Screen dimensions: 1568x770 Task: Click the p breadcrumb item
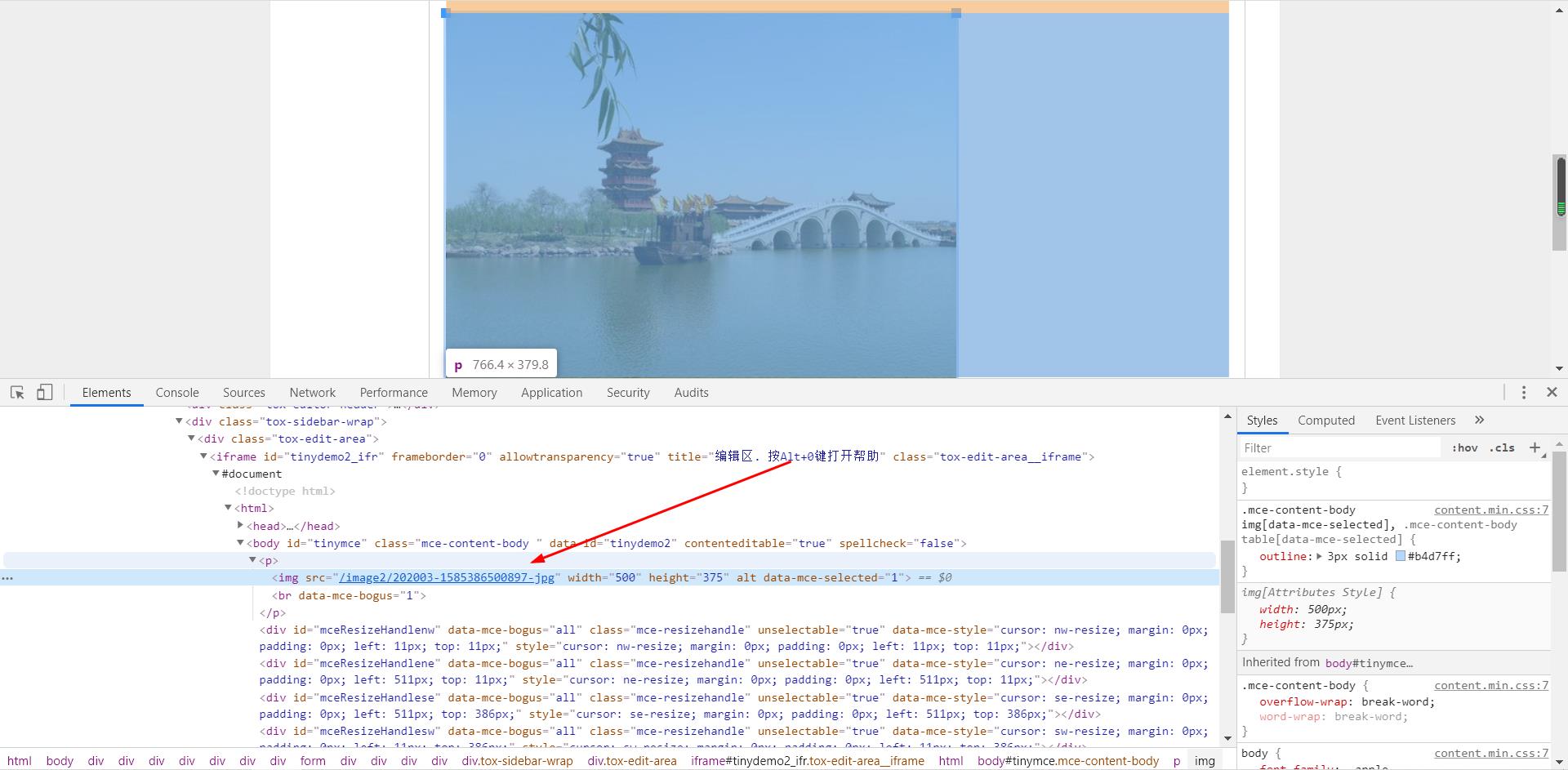click(1177, 761)
